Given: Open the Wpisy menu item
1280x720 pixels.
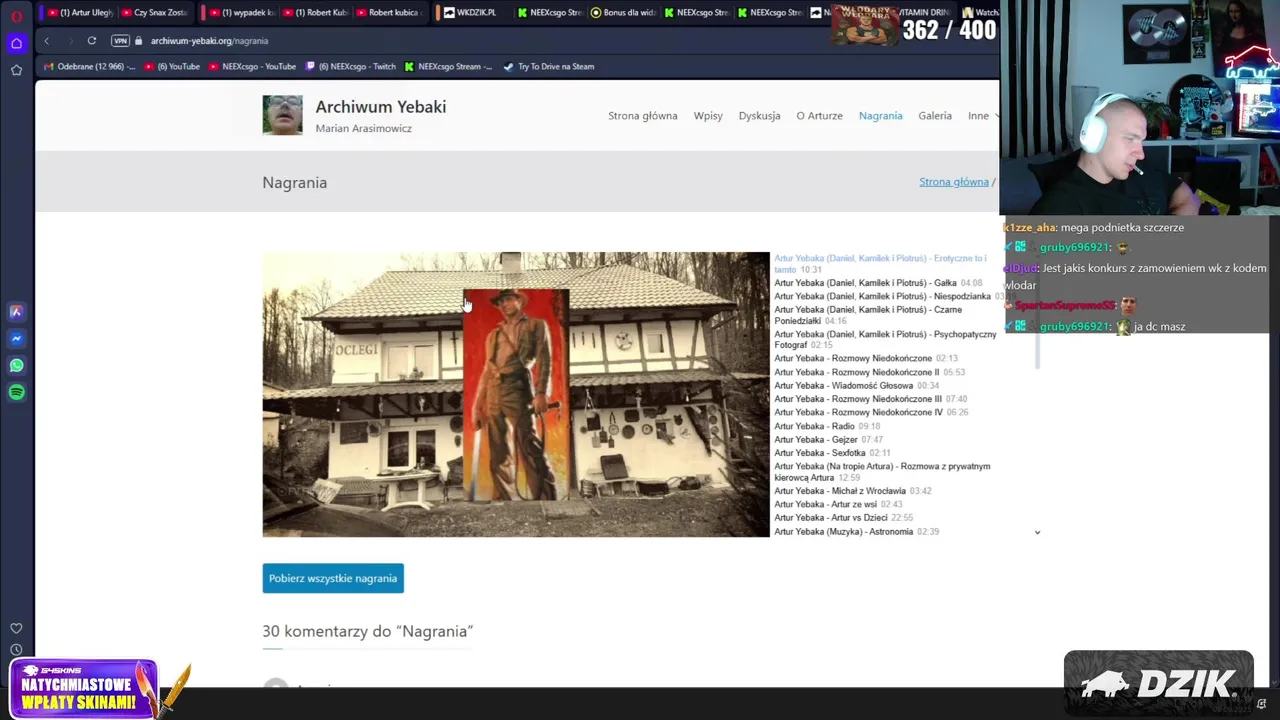Looking at the screenshot, I should coord(708,116).
